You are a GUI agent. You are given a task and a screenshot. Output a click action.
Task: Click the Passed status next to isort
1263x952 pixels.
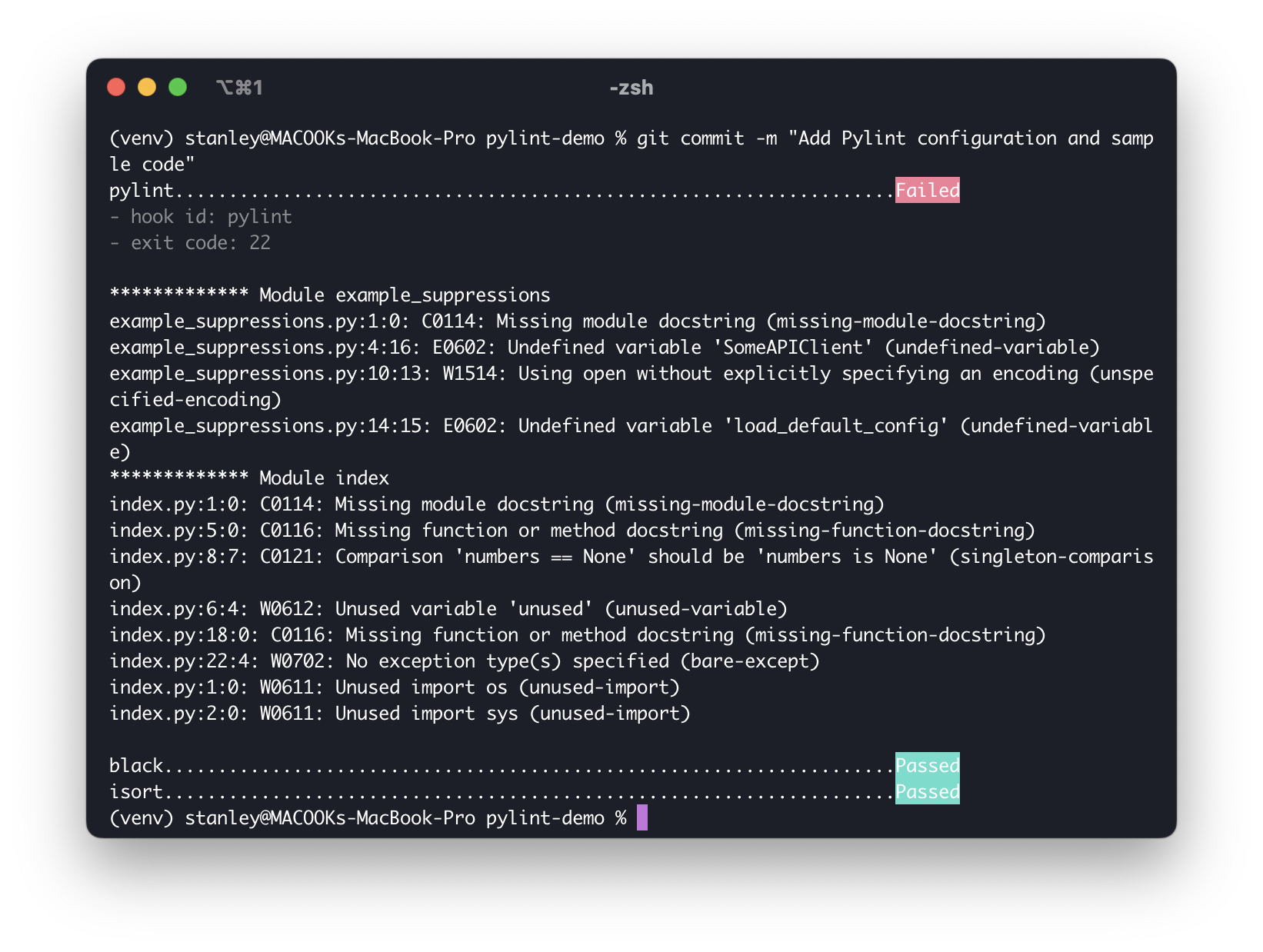927,791
